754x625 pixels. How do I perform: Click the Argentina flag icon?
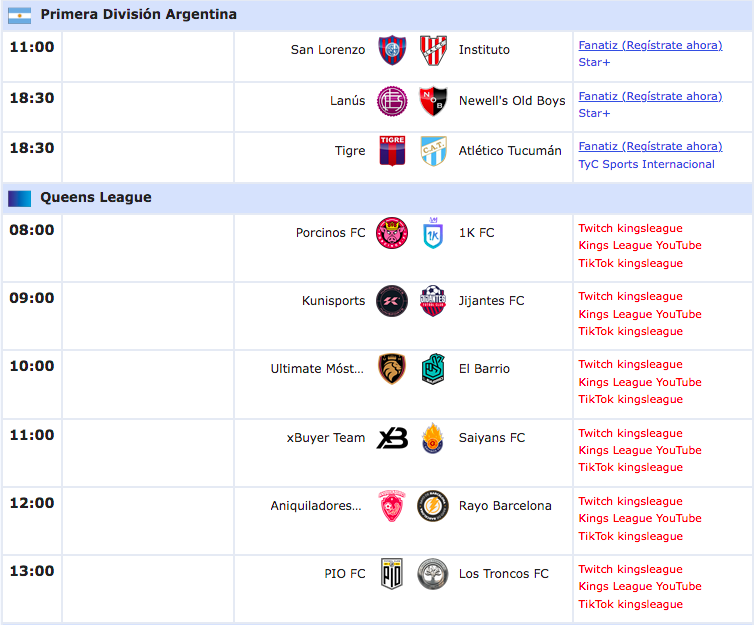20,16
